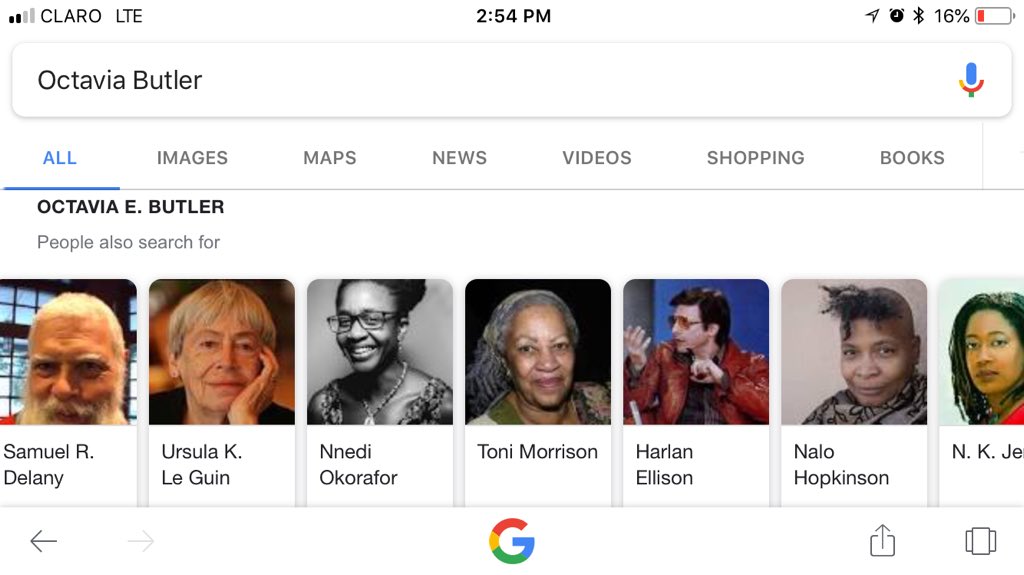The image size is (1024, 575).
Task: Tap the cellular signal bars
Action: (22, 16)
